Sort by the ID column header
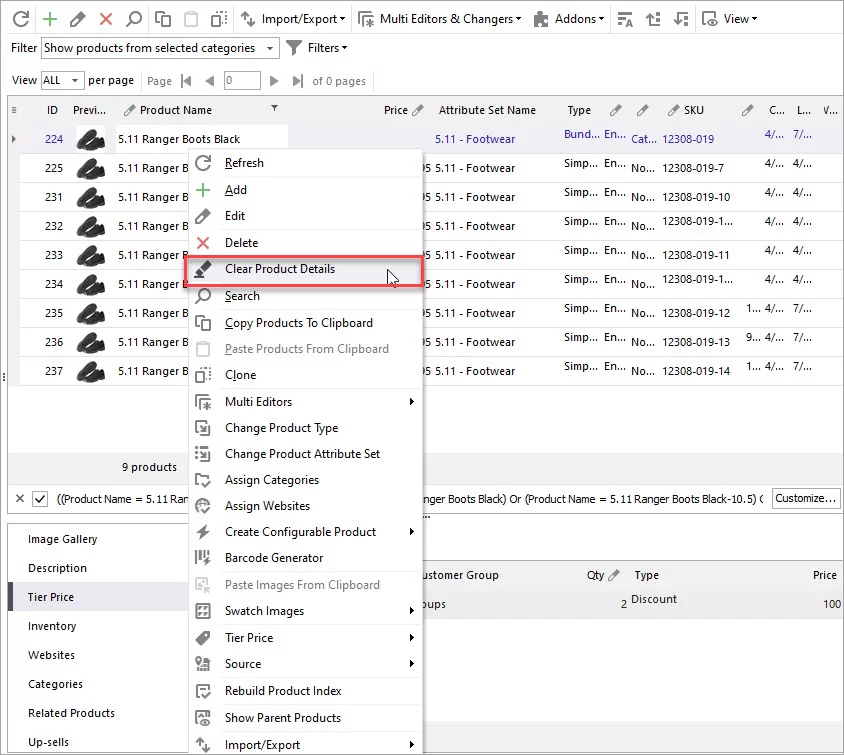Viewport: 844px width, 755px height. [52, 110]
